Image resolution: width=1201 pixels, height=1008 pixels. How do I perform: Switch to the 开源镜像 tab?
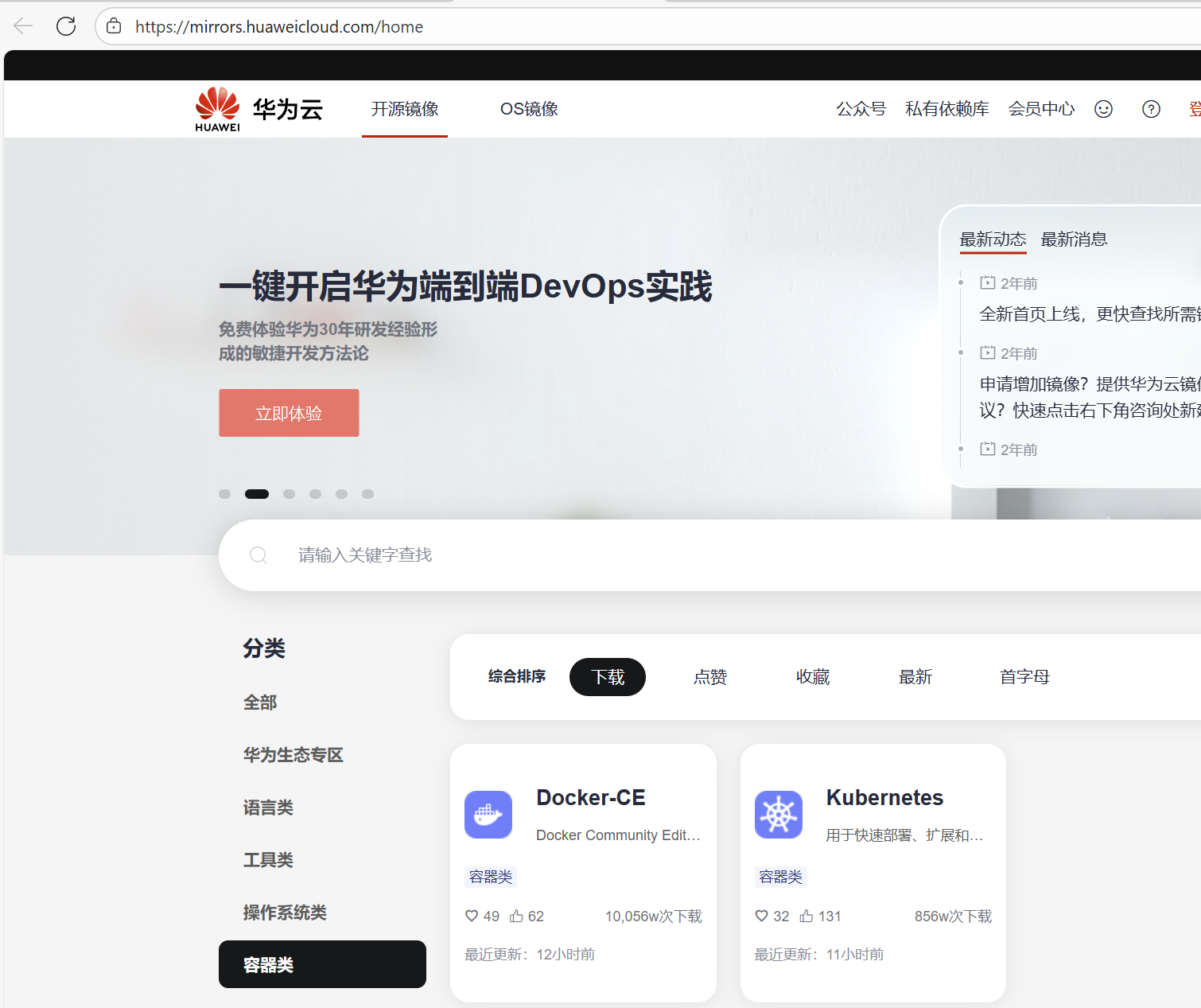tap(405, 109)
